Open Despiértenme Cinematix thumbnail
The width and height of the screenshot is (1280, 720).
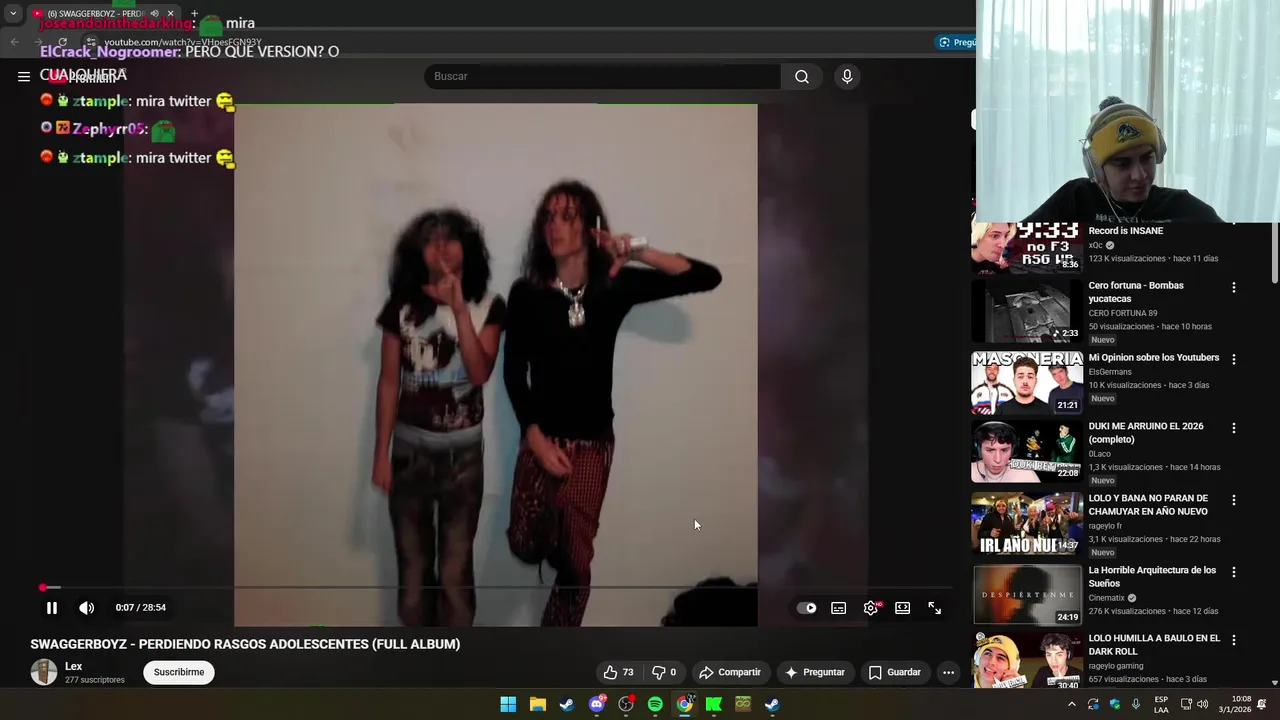(1027, 595)
